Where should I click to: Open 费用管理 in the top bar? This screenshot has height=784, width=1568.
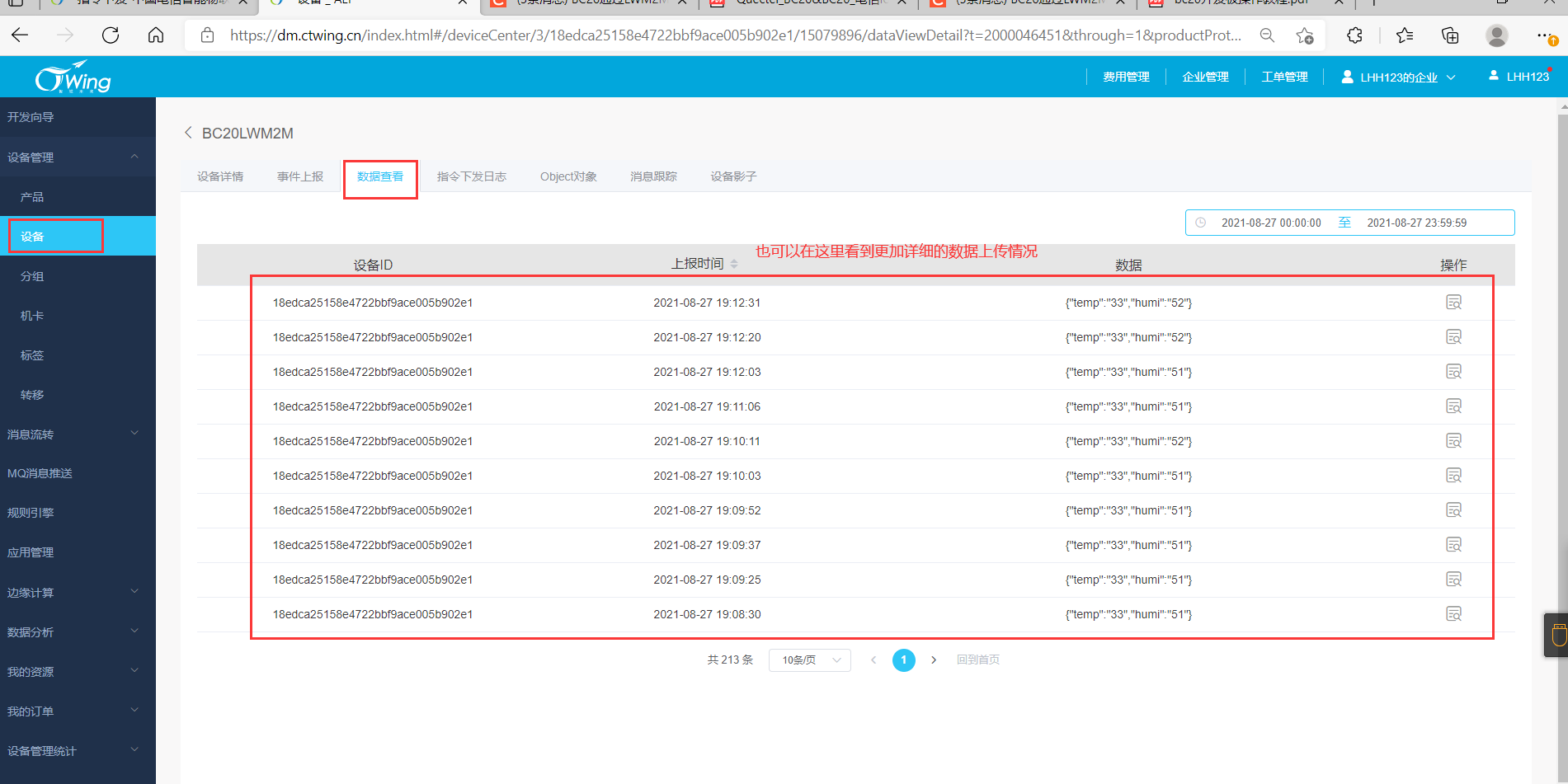click(x=1126, y=77)
